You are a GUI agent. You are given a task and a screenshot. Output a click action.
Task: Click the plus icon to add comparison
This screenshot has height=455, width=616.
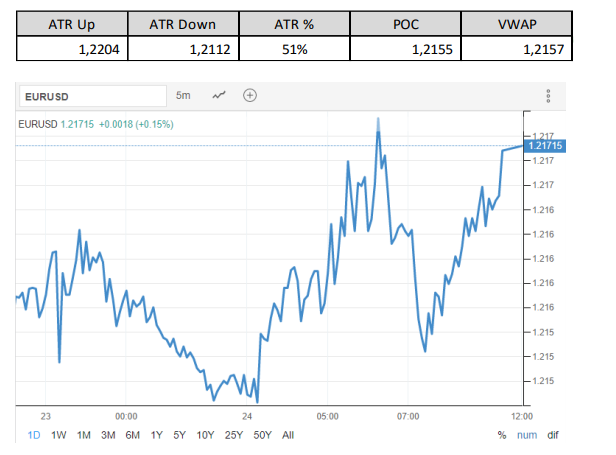click(250, 96)
